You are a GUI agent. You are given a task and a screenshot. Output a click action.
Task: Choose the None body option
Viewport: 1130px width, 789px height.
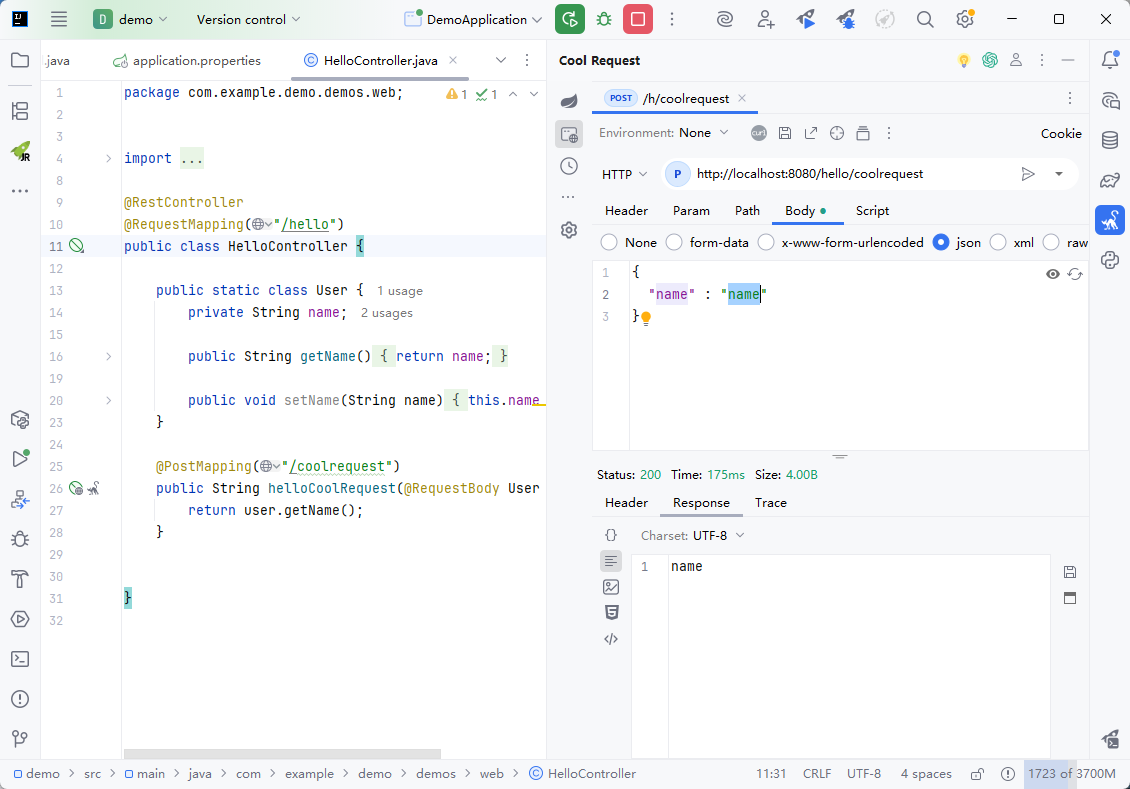pyautogui.click(x=609, y=242)
